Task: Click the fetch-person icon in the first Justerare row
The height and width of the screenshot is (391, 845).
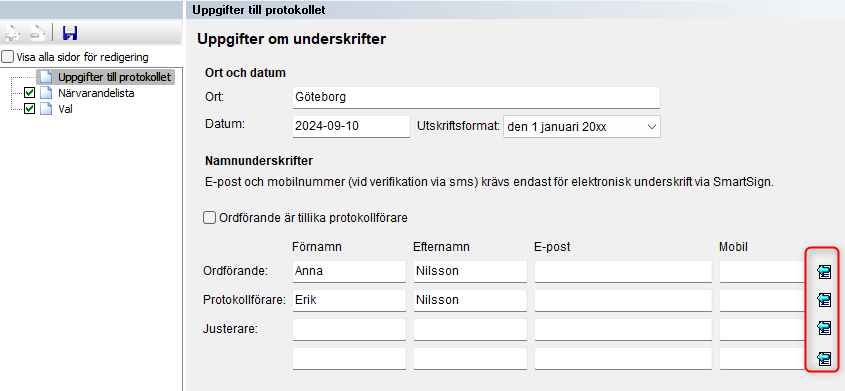Action: tap(824, 328)
